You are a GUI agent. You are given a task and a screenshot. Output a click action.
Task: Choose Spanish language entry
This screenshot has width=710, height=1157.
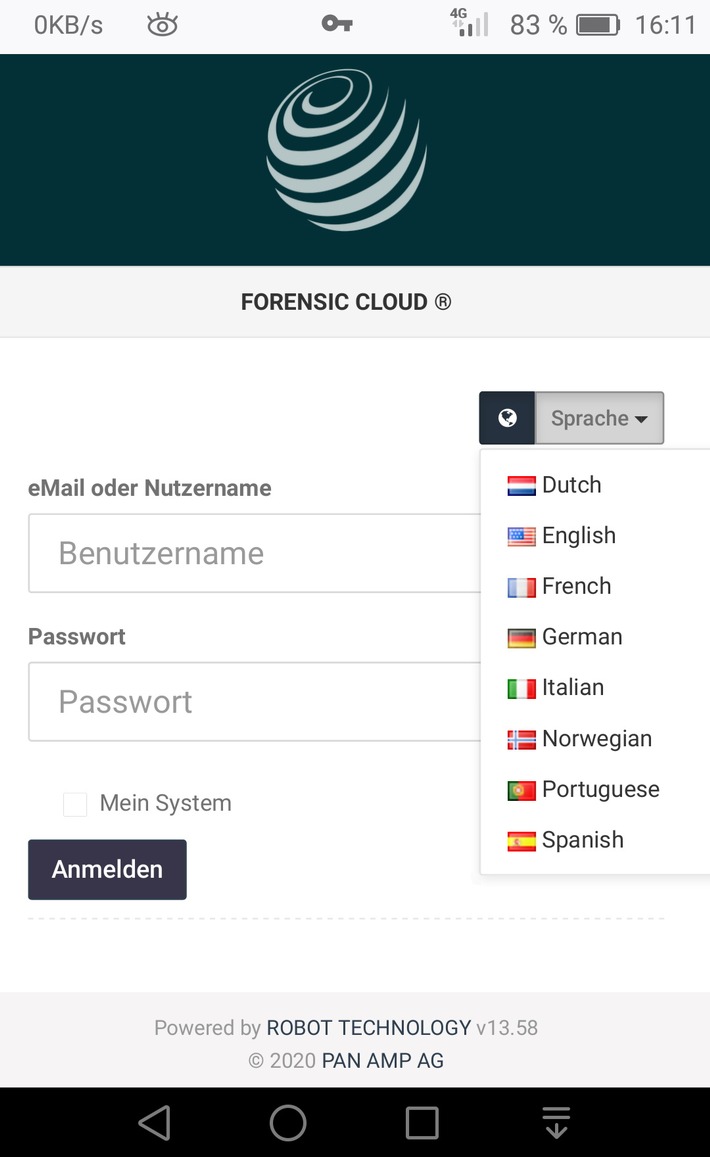coord(582,840)
